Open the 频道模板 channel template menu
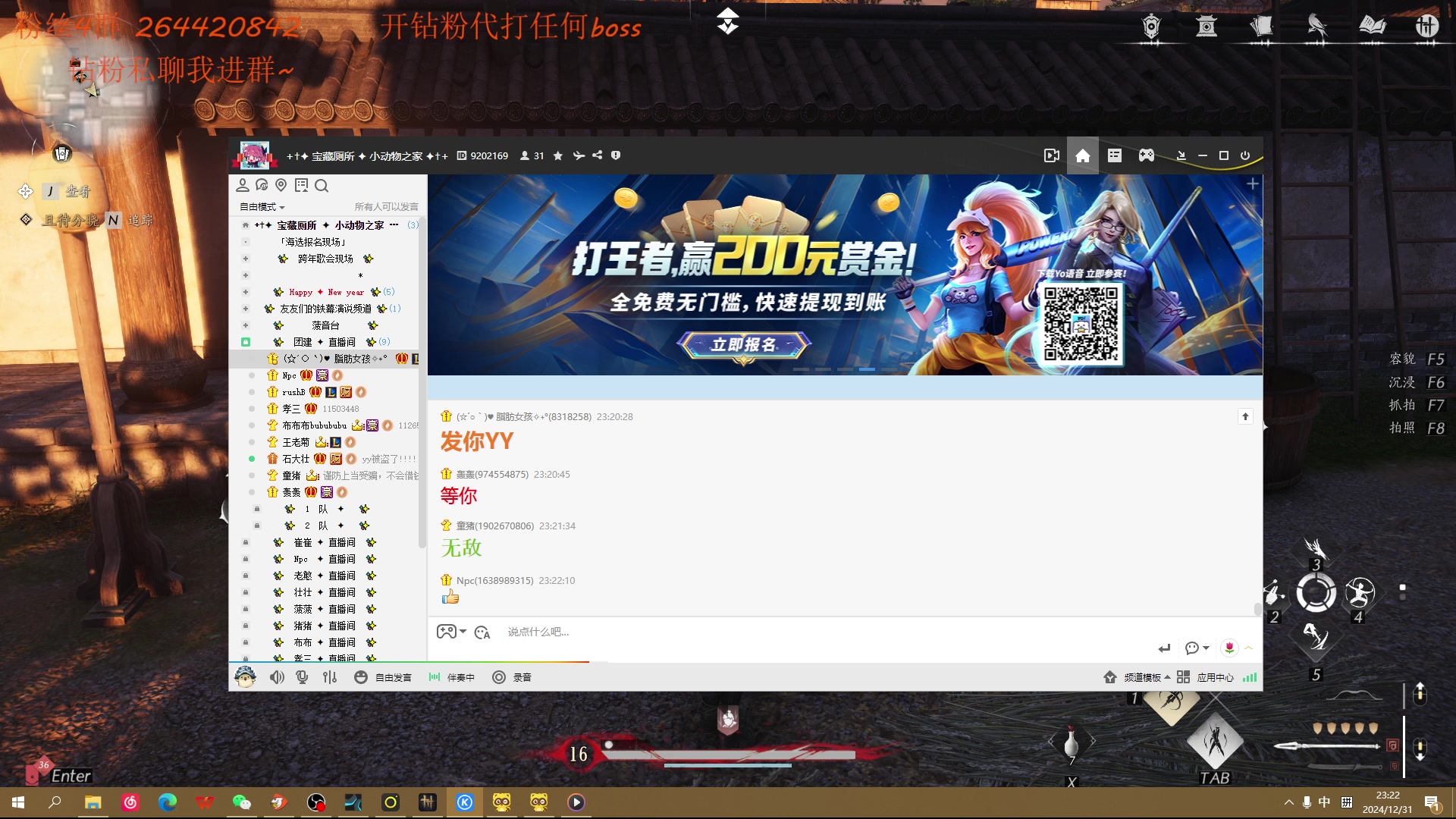Image resolution: width=1456 pixels, height=819 pixels. [x=1137, y=677]
